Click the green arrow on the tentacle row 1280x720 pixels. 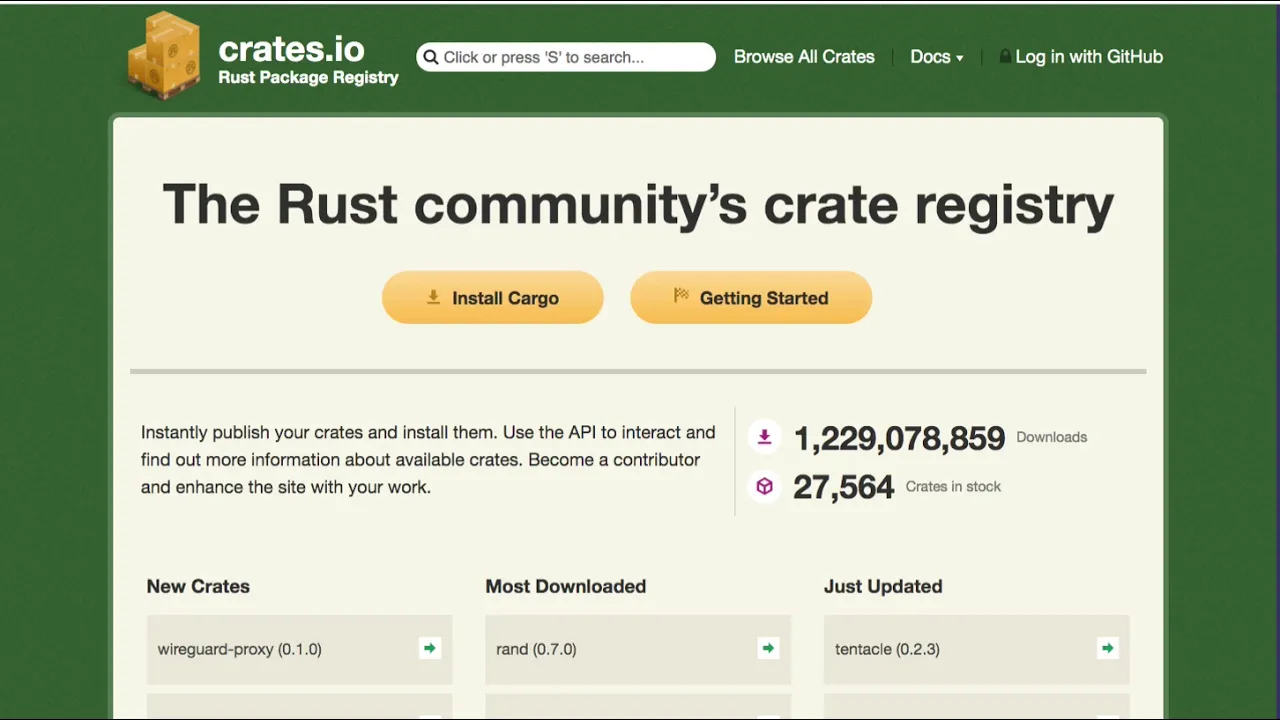click(x=1107, y=649)
